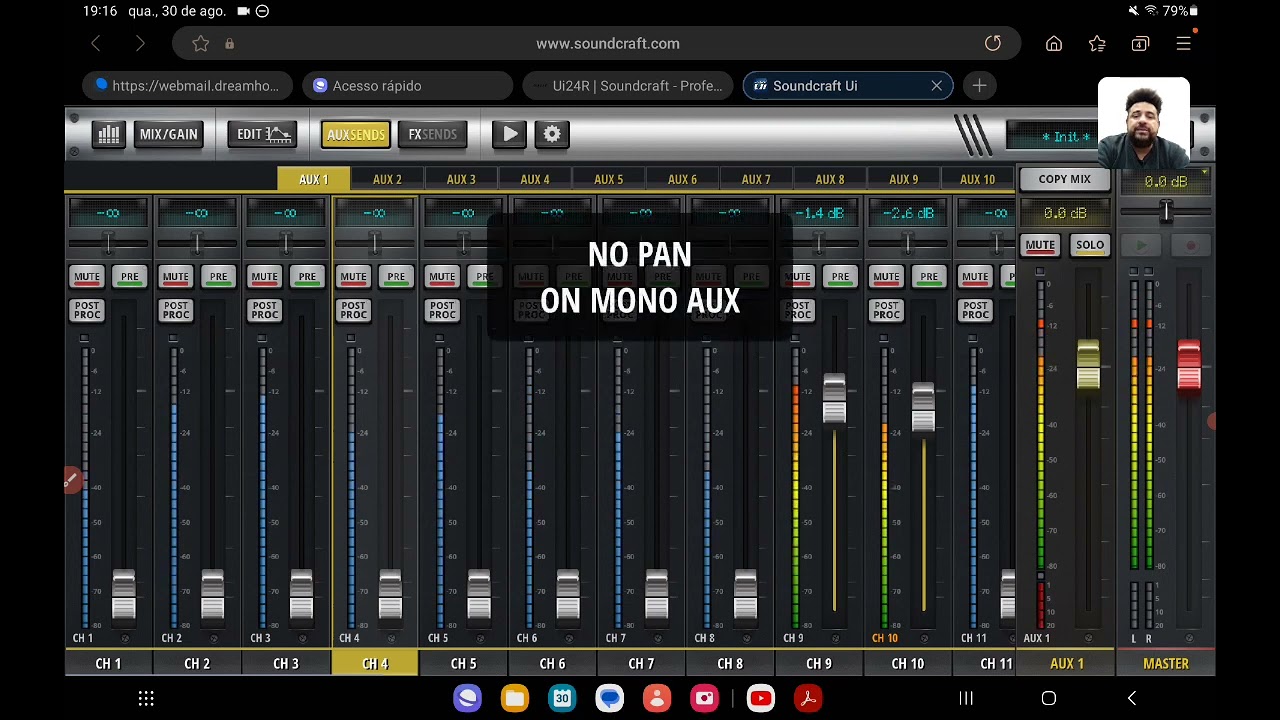Viewport: 1280px width, 720px height.
Task: Open the Android app drawer
Action: (x=146, y=699)
